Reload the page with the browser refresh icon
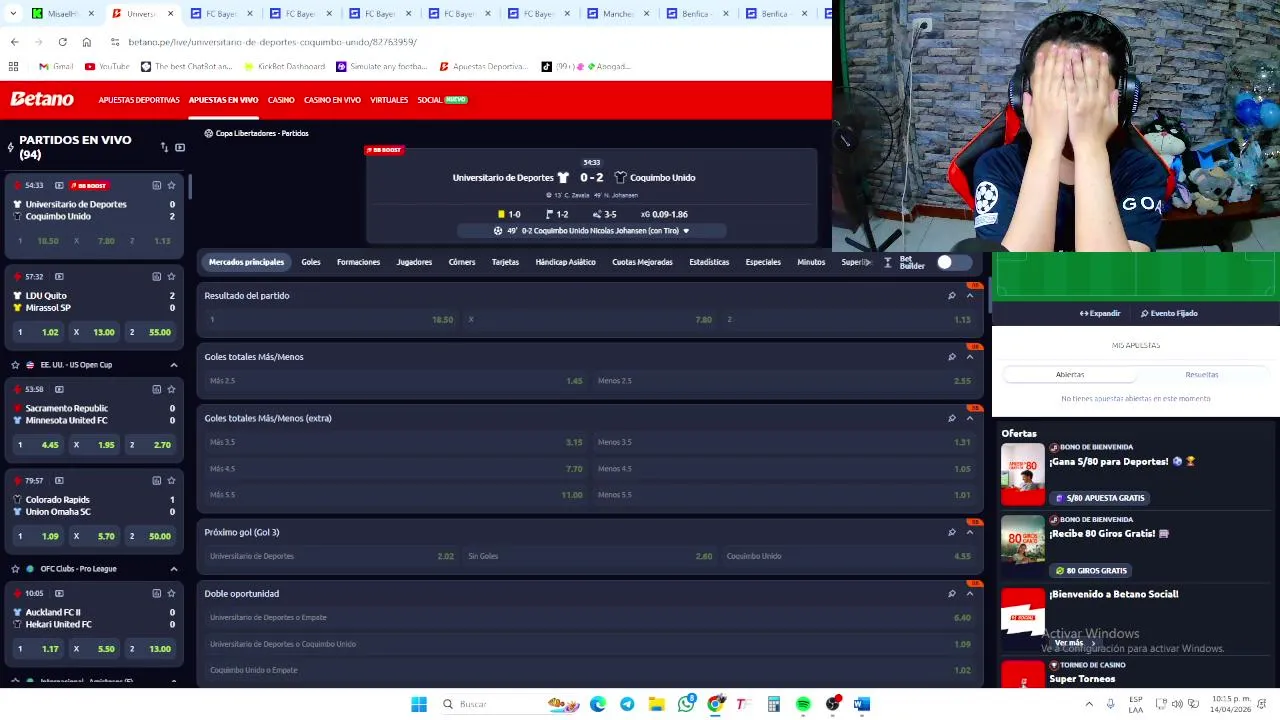1280x720 pixels. 62,42
